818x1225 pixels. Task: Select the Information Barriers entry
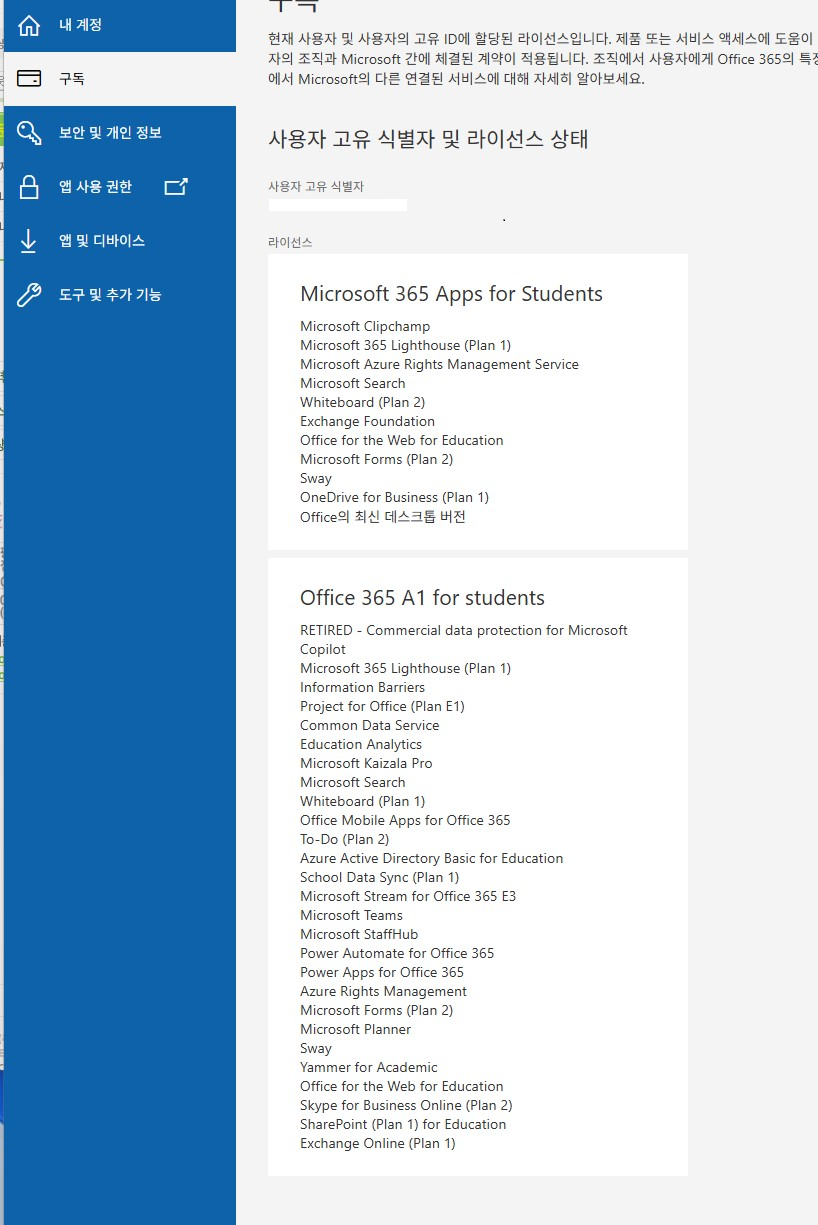tap(362, 687)
